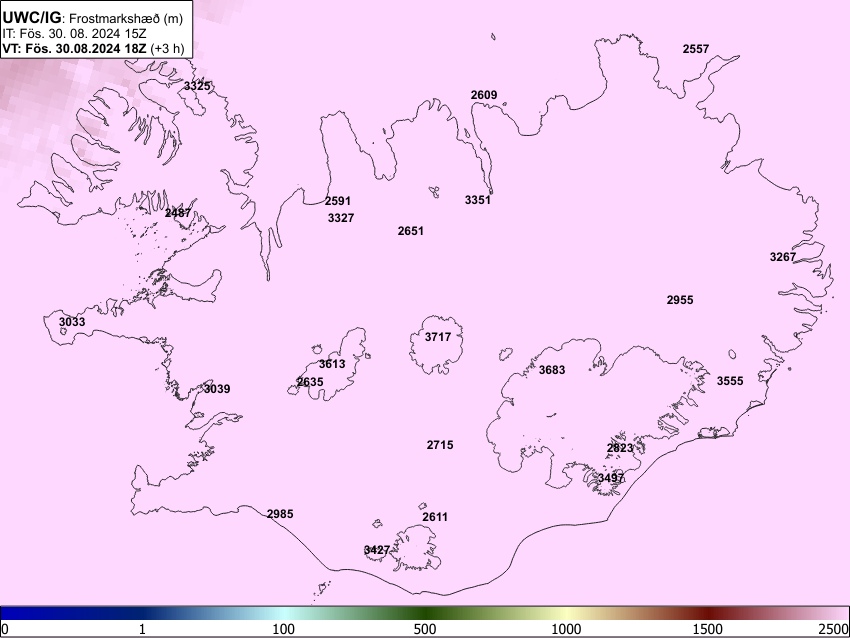
Task: Click the legend label 0
Action: pyautogui.click(x=5, y=629)
